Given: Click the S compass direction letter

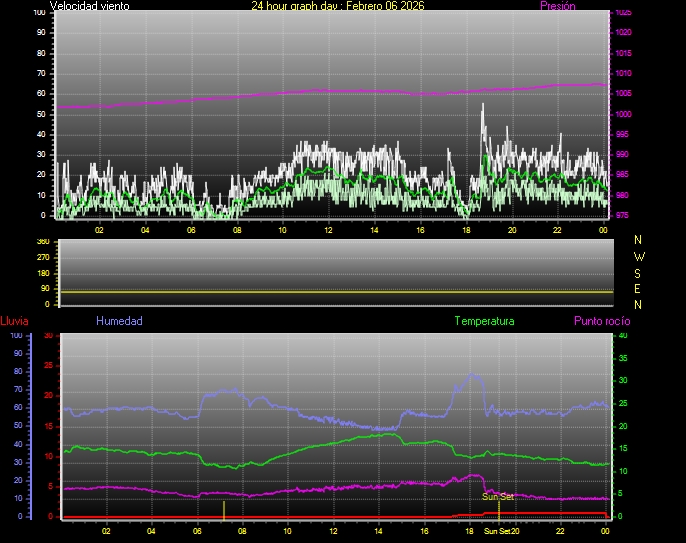Looking at the screenshot, I should [x=639, y=272].
